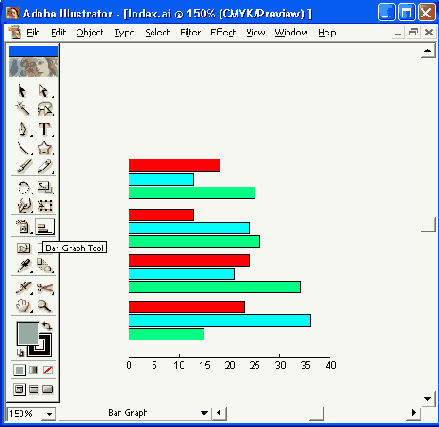Activate the Pen tool

point(23,129)
